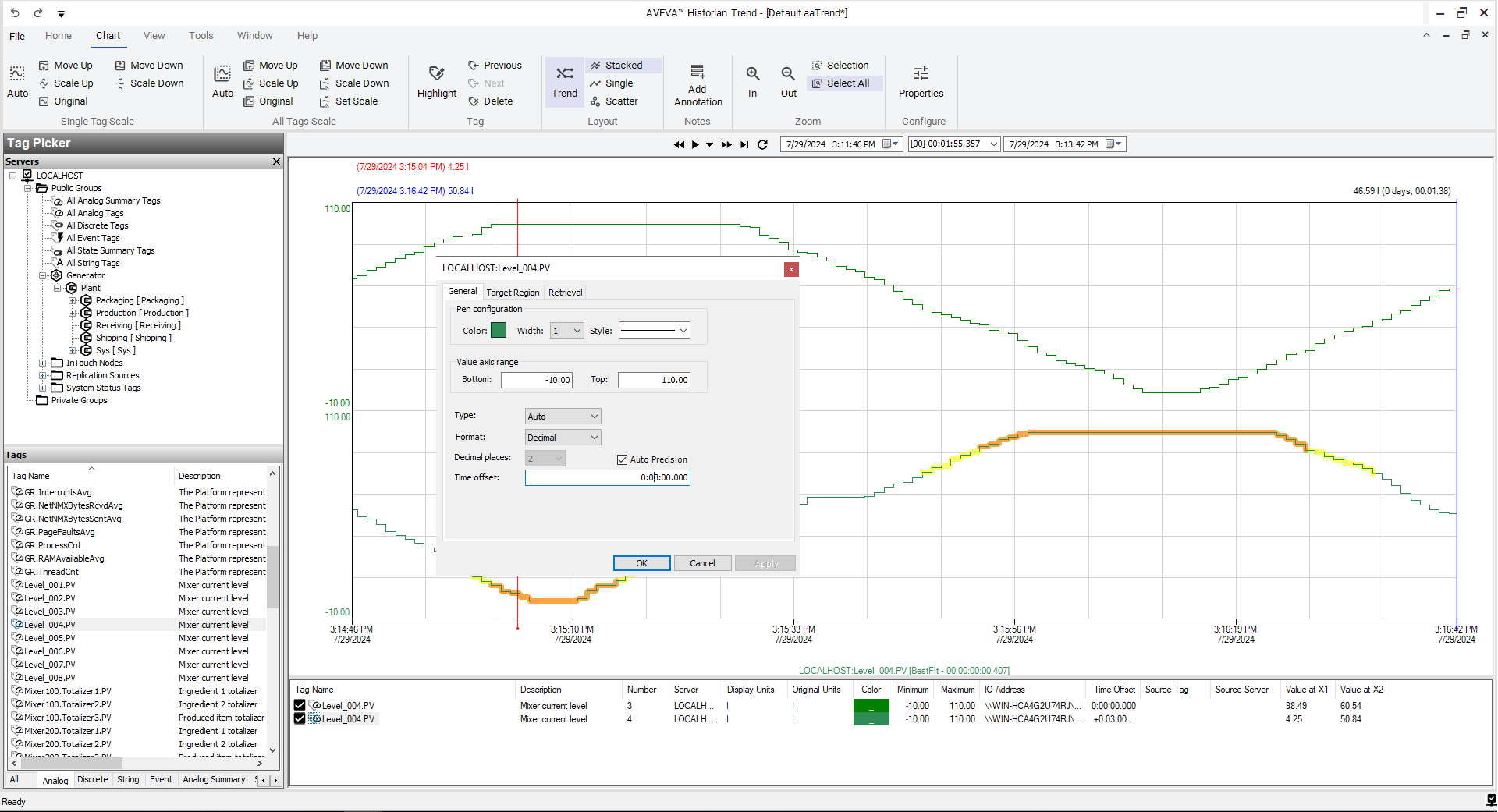Click color swatch of second Level_004.PV row
1498x812 pixels.
pos(871,719)
